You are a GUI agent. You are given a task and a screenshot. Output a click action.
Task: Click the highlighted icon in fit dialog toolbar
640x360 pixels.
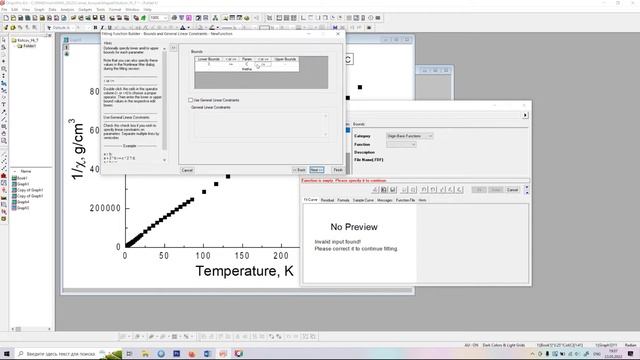click(384, 190)
